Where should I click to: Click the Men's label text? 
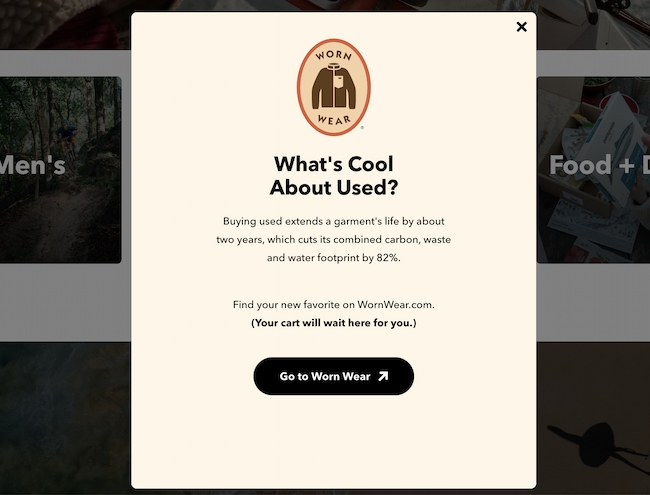point(33,165)
